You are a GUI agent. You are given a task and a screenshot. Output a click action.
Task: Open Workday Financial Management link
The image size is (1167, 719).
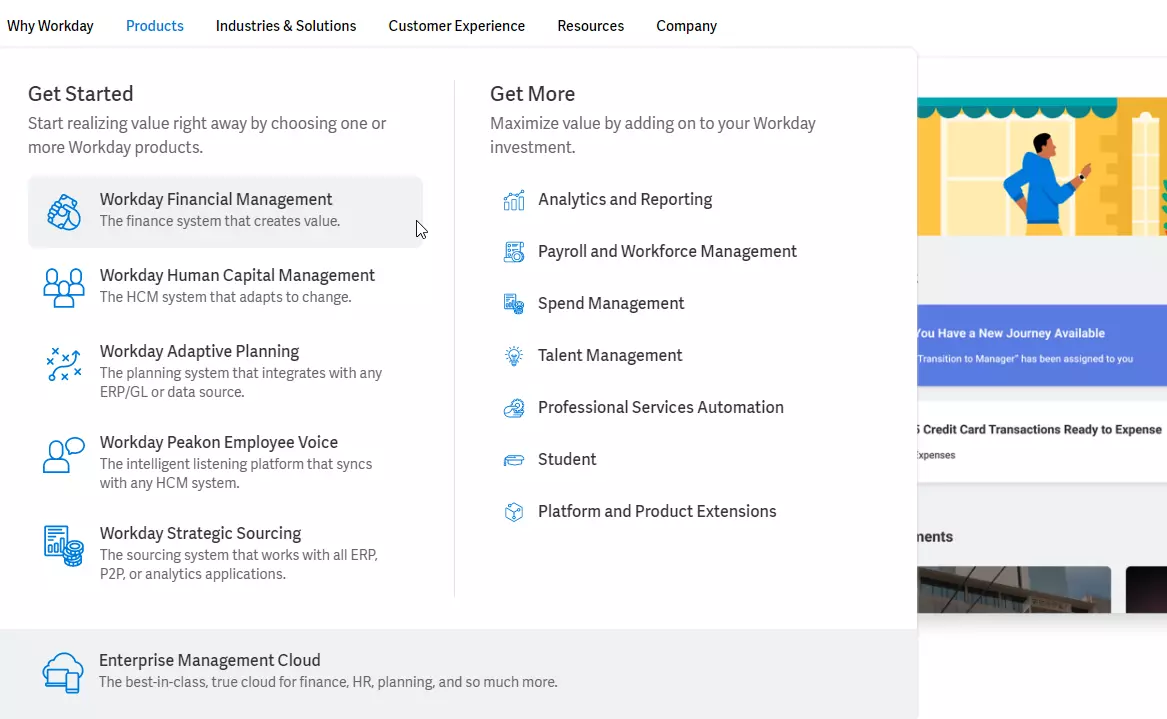[x=216, y=199]
